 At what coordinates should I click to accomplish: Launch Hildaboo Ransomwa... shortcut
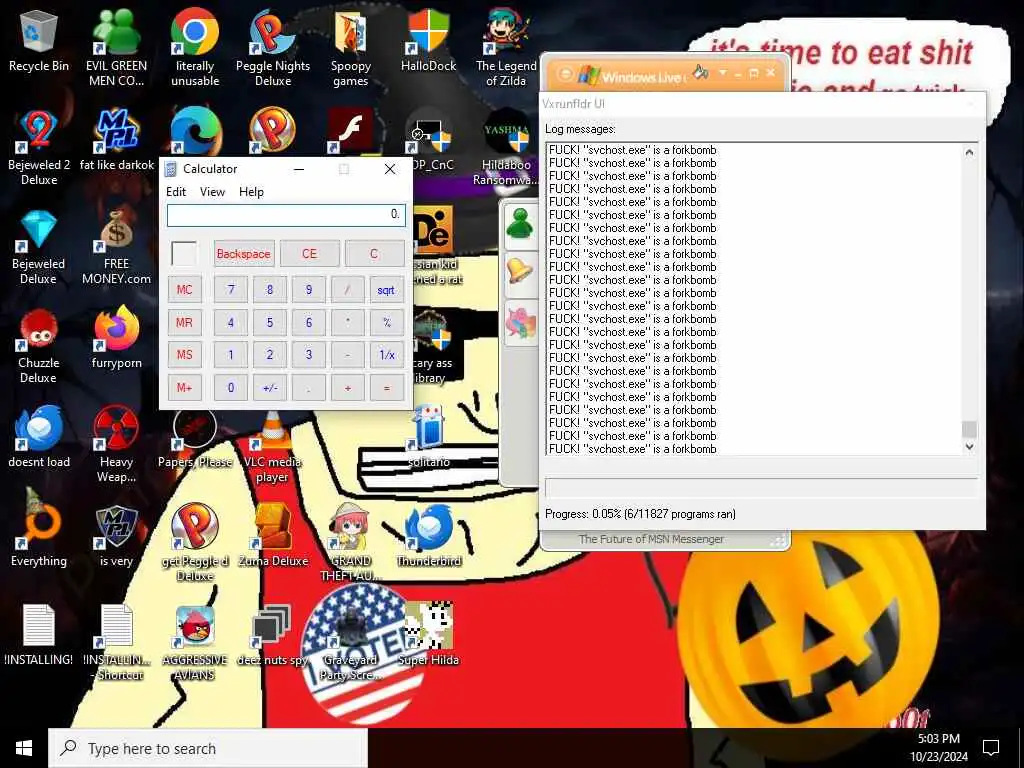coord(506,147)
